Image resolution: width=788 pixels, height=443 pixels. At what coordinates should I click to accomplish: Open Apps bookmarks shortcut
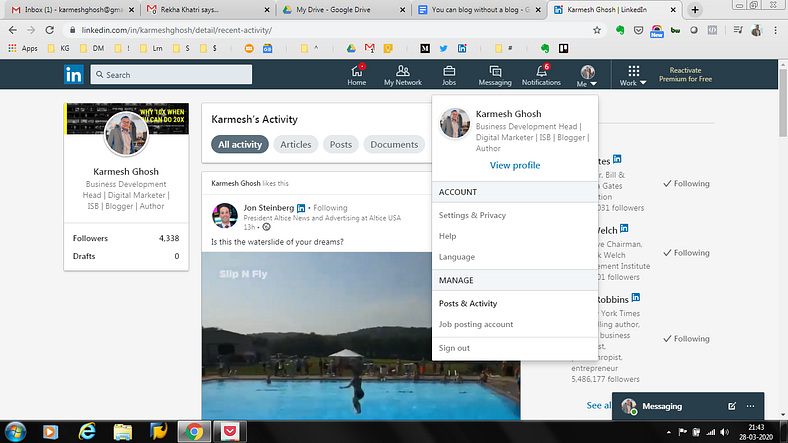[x=23, y=48]
